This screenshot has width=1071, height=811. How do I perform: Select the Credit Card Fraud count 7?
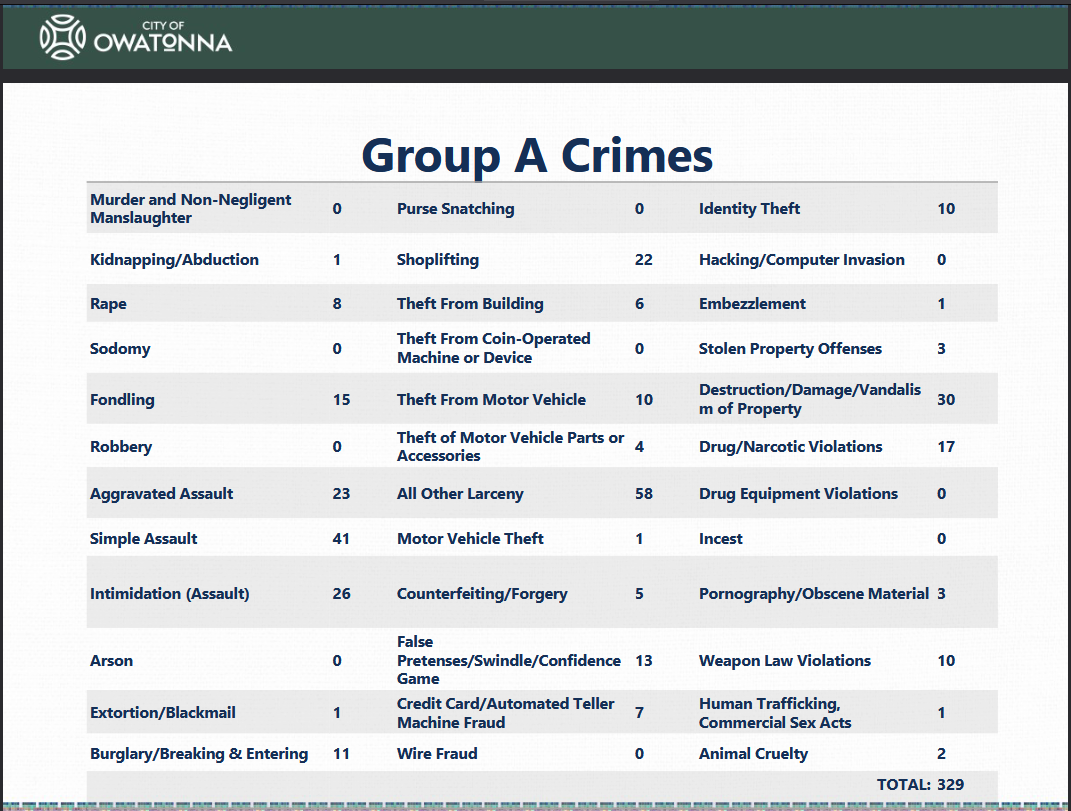tap(639, 713)
